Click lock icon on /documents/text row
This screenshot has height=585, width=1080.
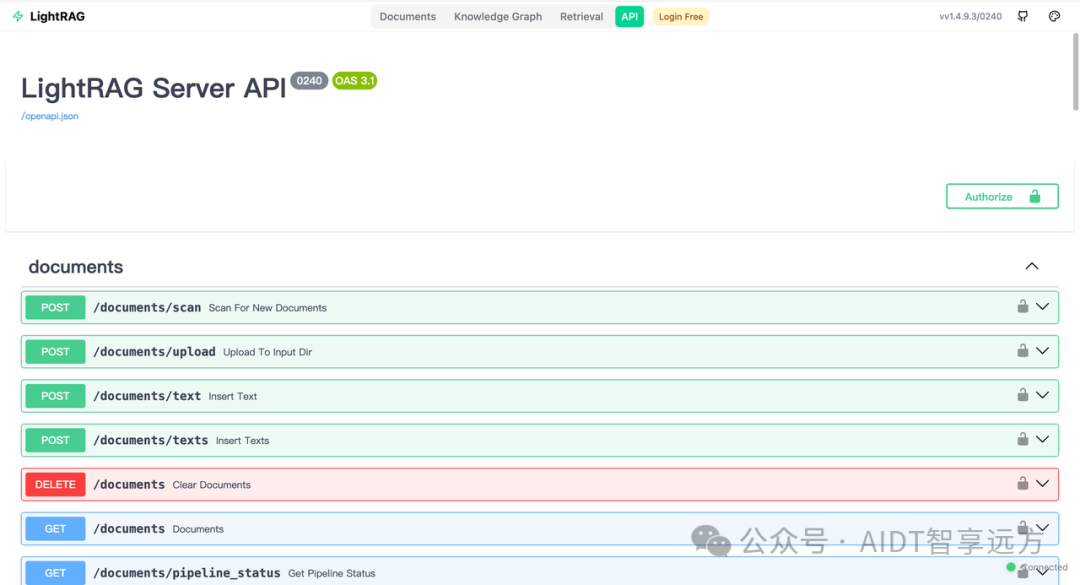point(1023,394)
